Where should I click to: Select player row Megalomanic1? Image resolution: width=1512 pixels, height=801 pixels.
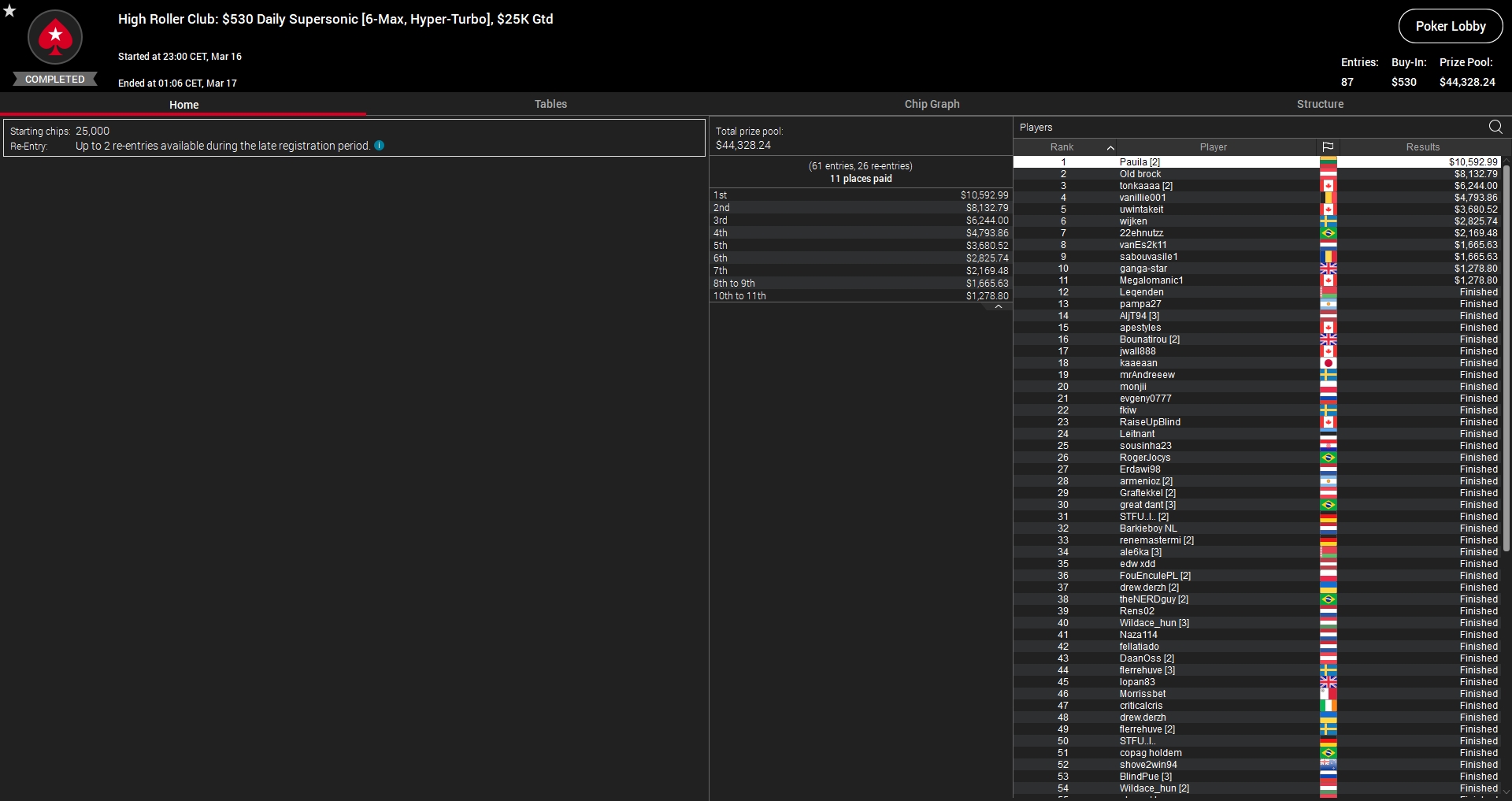pos(1258,280)
